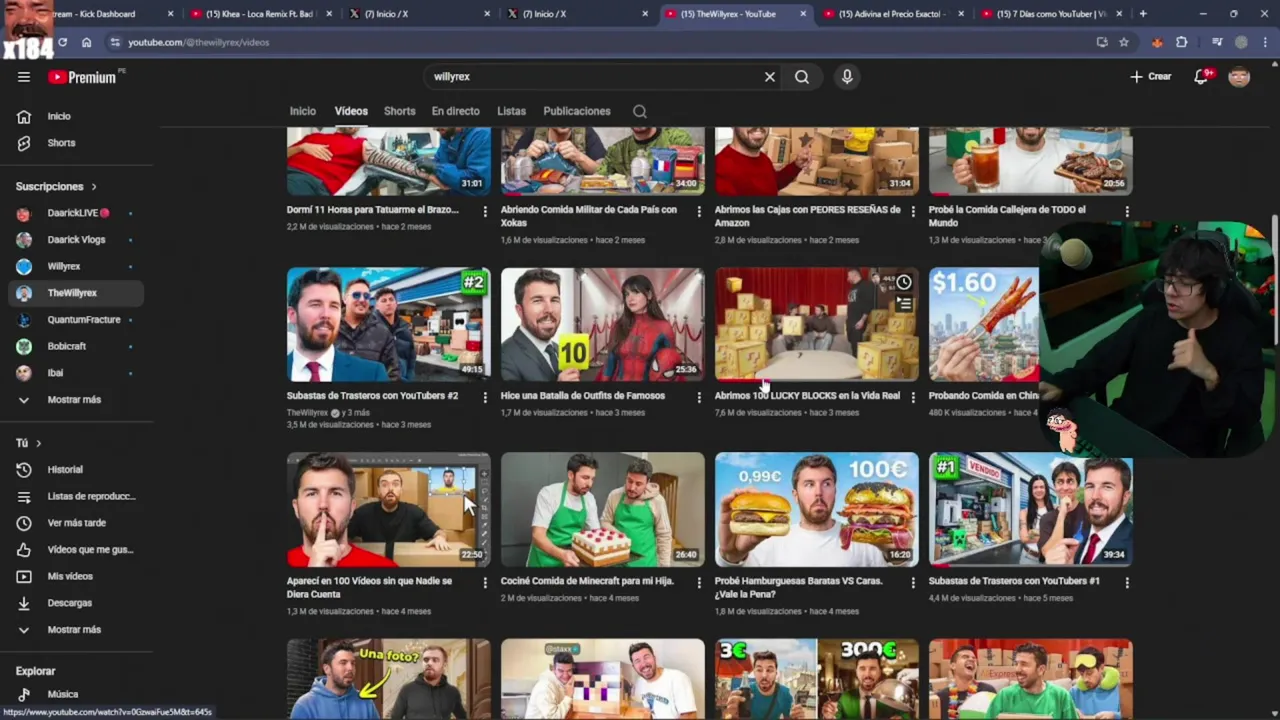This screenshot has height=720, width=1280.
Task: Open the notifications bell
Action: click(x=1202, y=77)
